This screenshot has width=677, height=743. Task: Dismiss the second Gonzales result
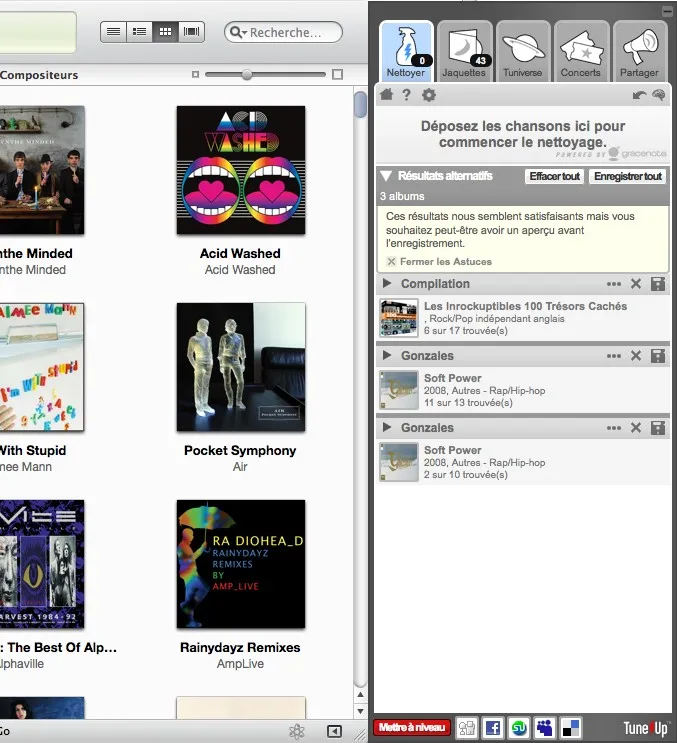point(636,428)
